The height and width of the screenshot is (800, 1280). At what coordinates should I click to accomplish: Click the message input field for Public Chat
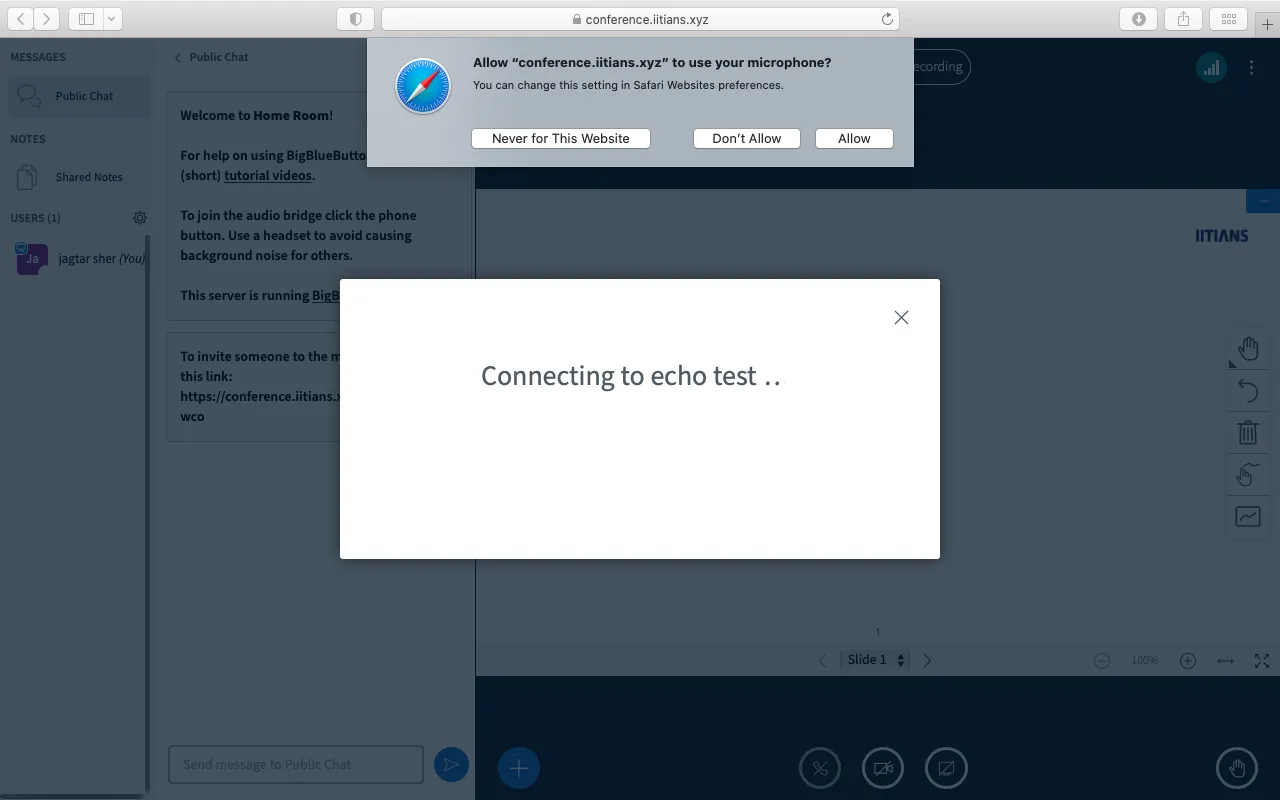[x=296, y=764]
